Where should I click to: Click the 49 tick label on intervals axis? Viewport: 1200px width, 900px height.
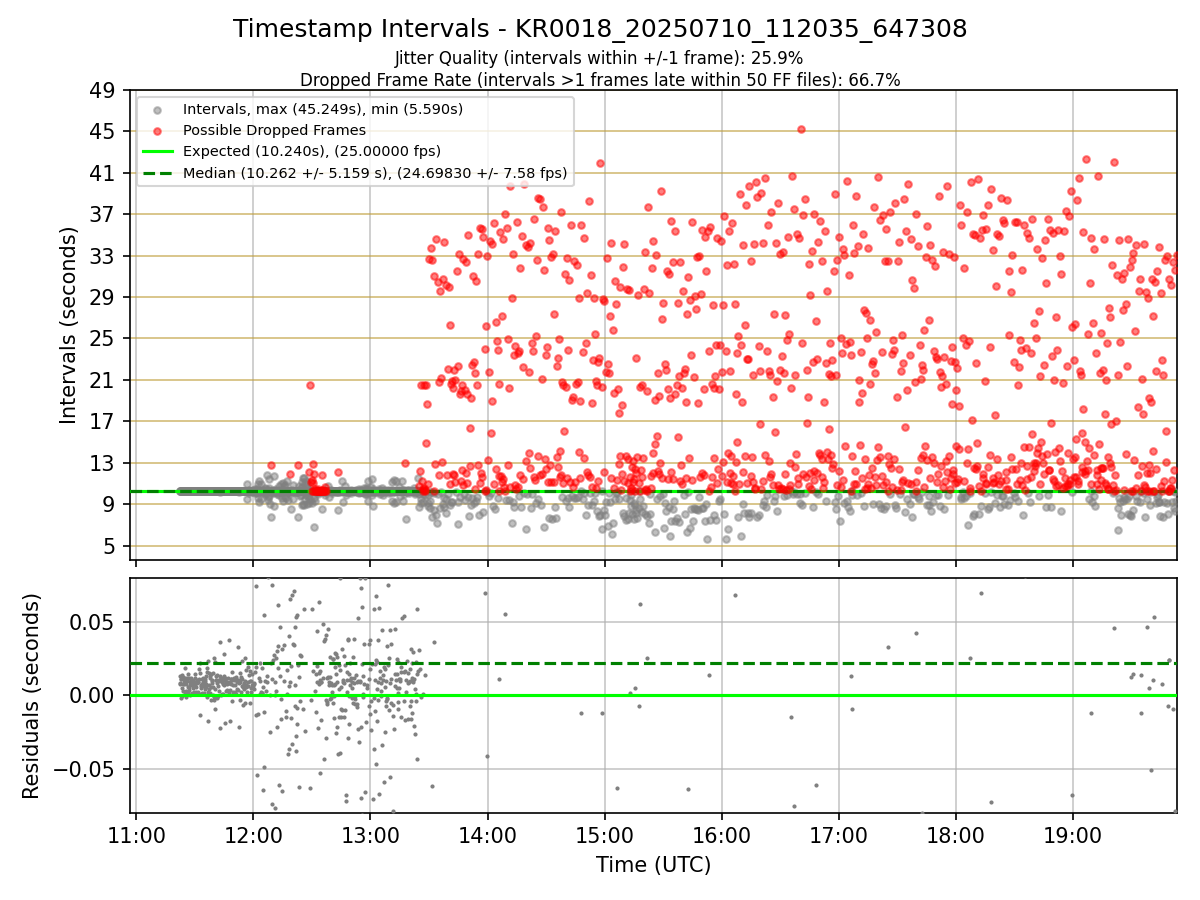click(103, 90)
